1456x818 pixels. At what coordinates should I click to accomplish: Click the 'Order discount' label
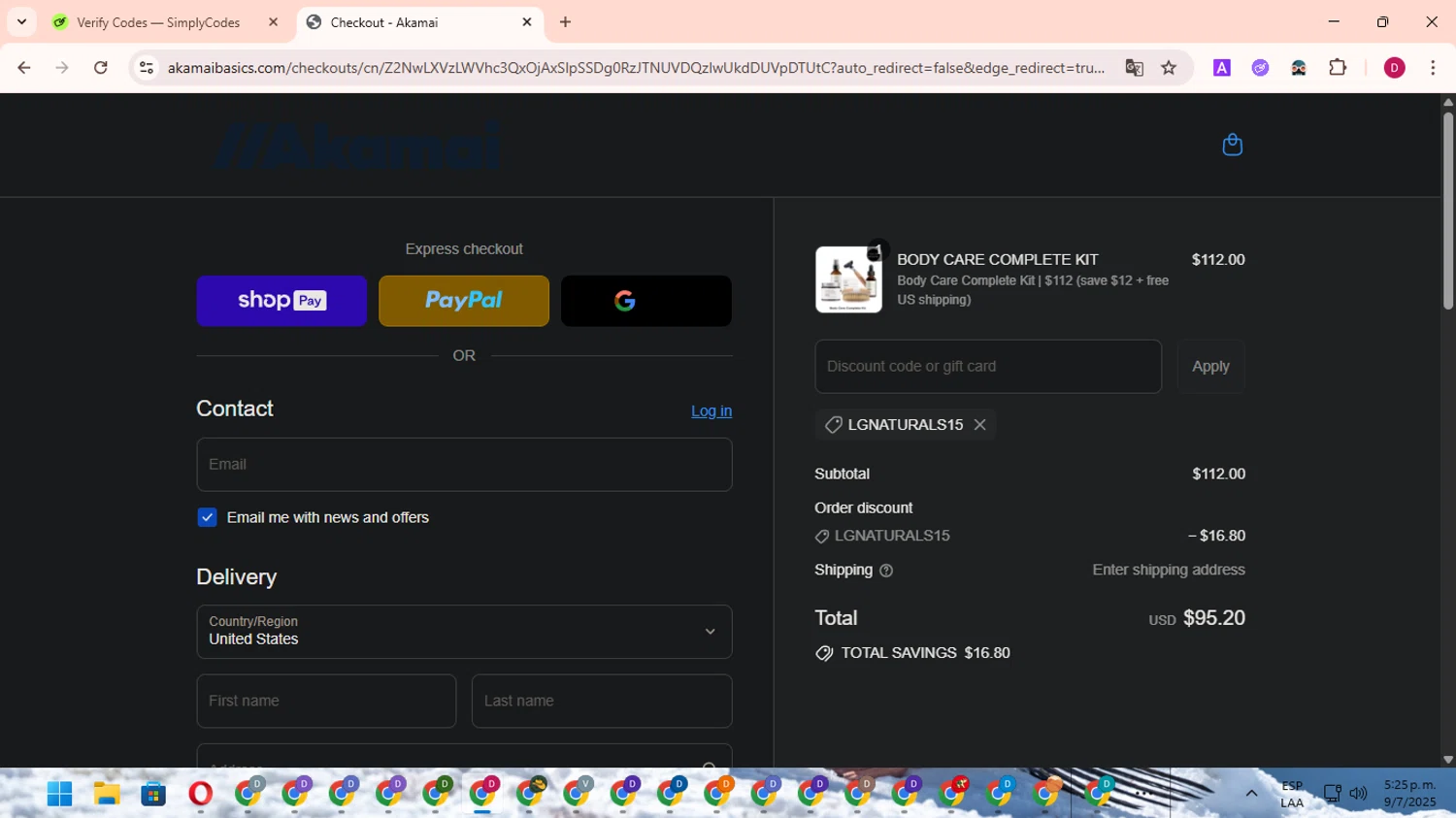point(863,508)
